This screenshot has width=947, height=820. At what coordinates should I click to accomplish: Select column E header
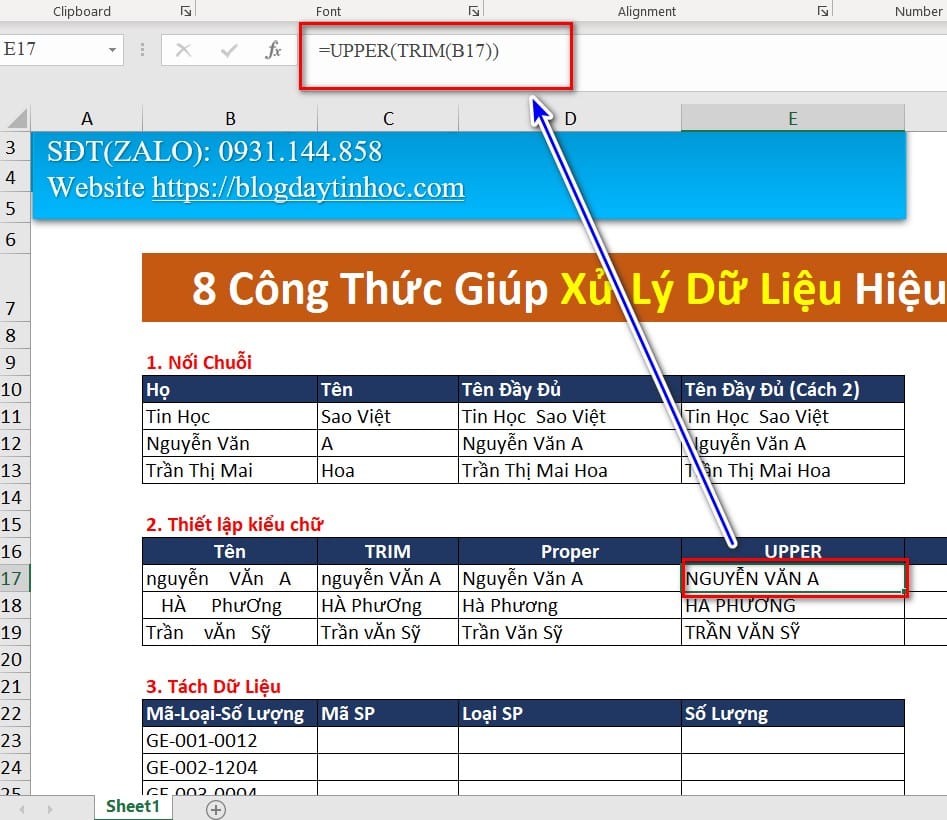click(x=792, y=118)
